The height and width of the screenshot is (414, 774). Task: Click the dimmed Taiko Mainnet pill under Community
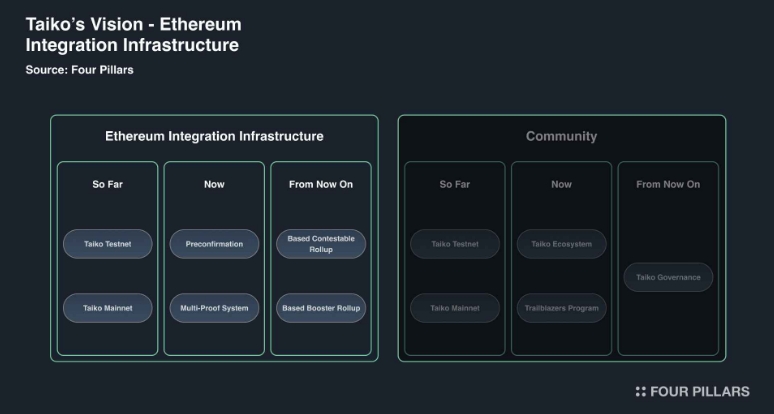455,308
